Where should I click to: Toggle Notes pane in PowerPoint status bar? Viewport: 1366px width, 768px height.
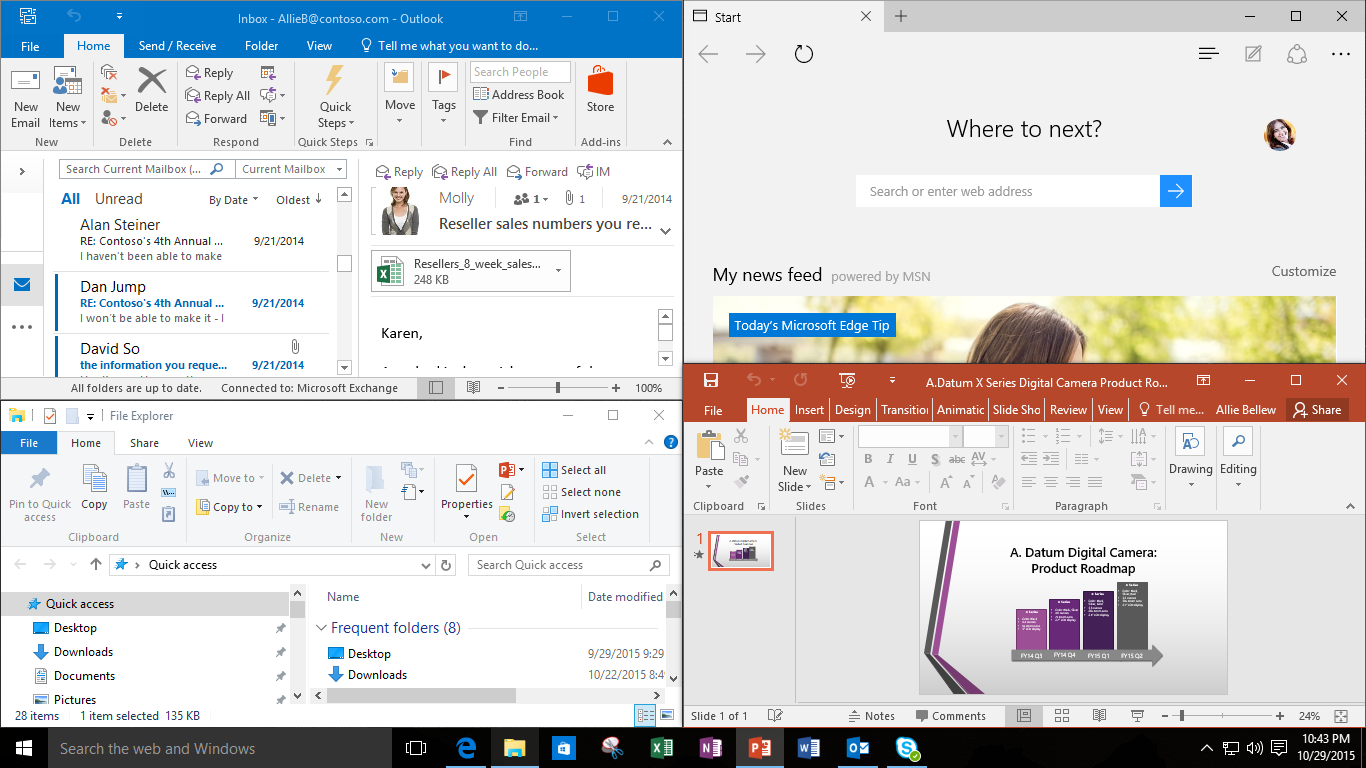point(871,716)
